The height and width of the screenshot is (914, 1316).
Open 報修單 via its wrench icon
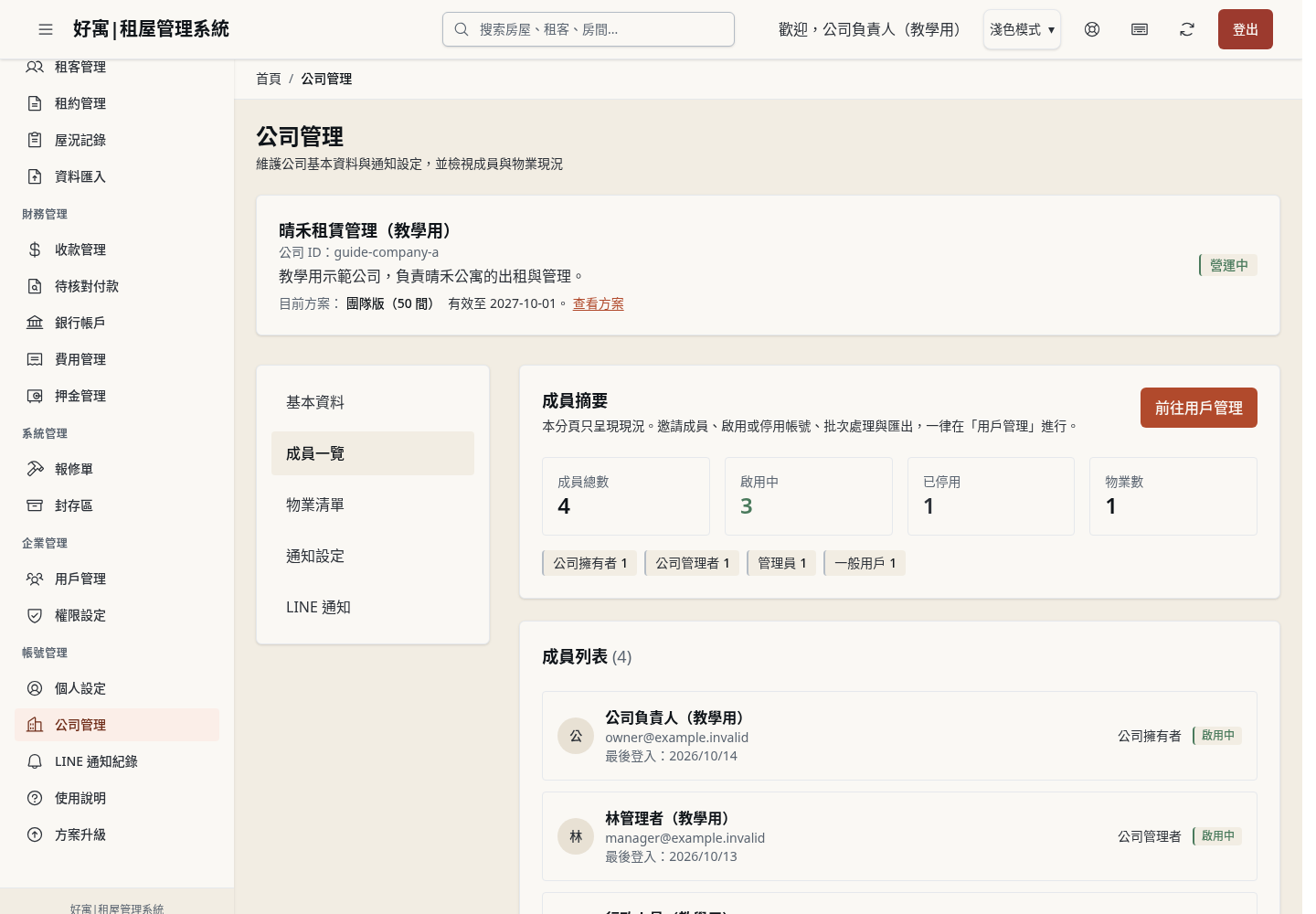coord(35,469)
